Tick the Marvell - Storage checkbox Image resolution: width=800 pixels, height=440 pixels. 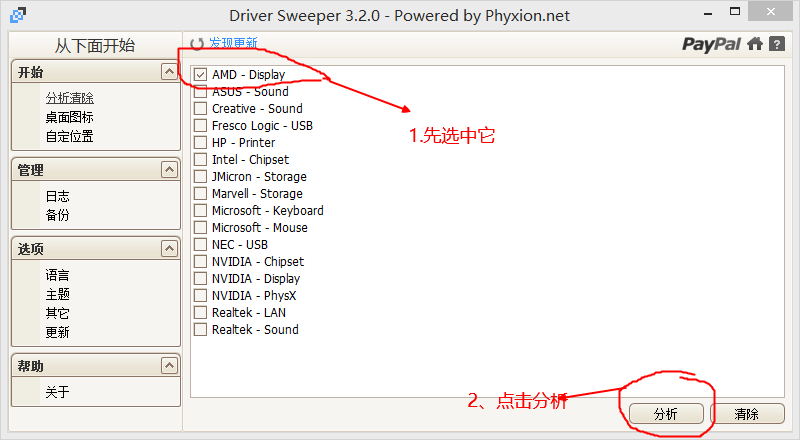201,193
